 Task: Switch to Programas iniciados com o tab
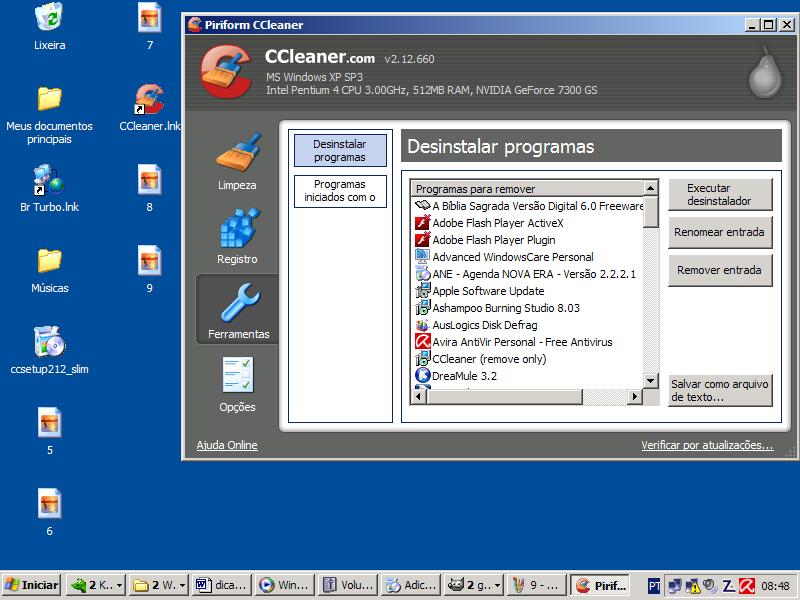[x=340, y=191]
